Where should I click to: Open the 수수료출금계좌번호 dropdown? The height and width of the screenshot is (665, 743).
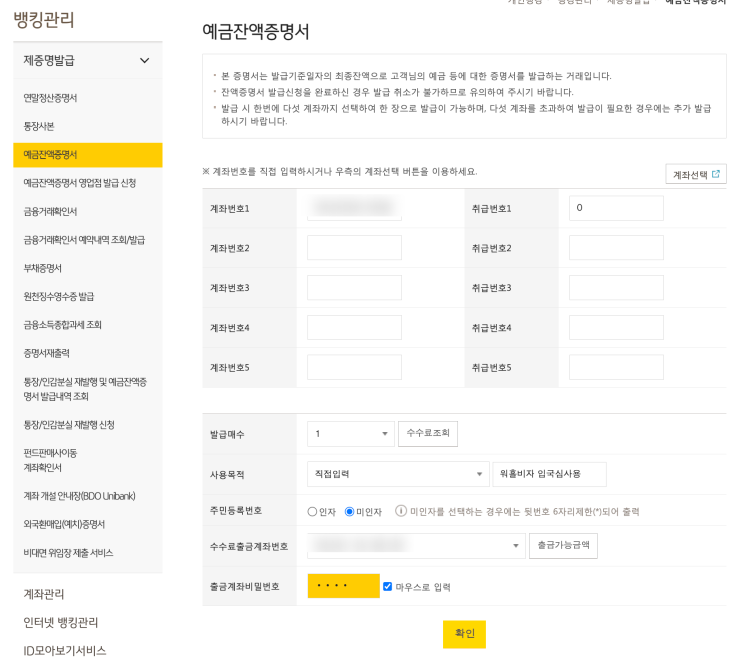(x=416, y=546)
